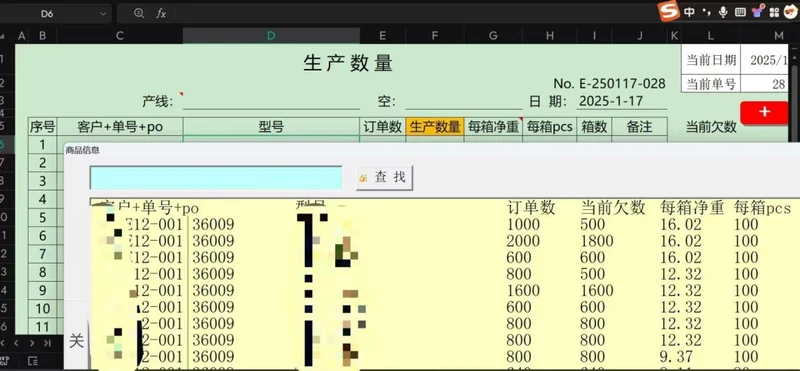This screenshot has width=800, height=371.
Task: Expand the name box dropdown arrow
Action: tap(103, 14)
